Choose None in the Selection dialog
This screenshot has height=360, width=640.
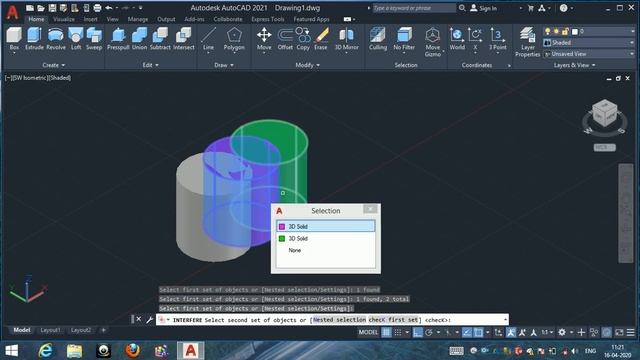pos(326,250)
